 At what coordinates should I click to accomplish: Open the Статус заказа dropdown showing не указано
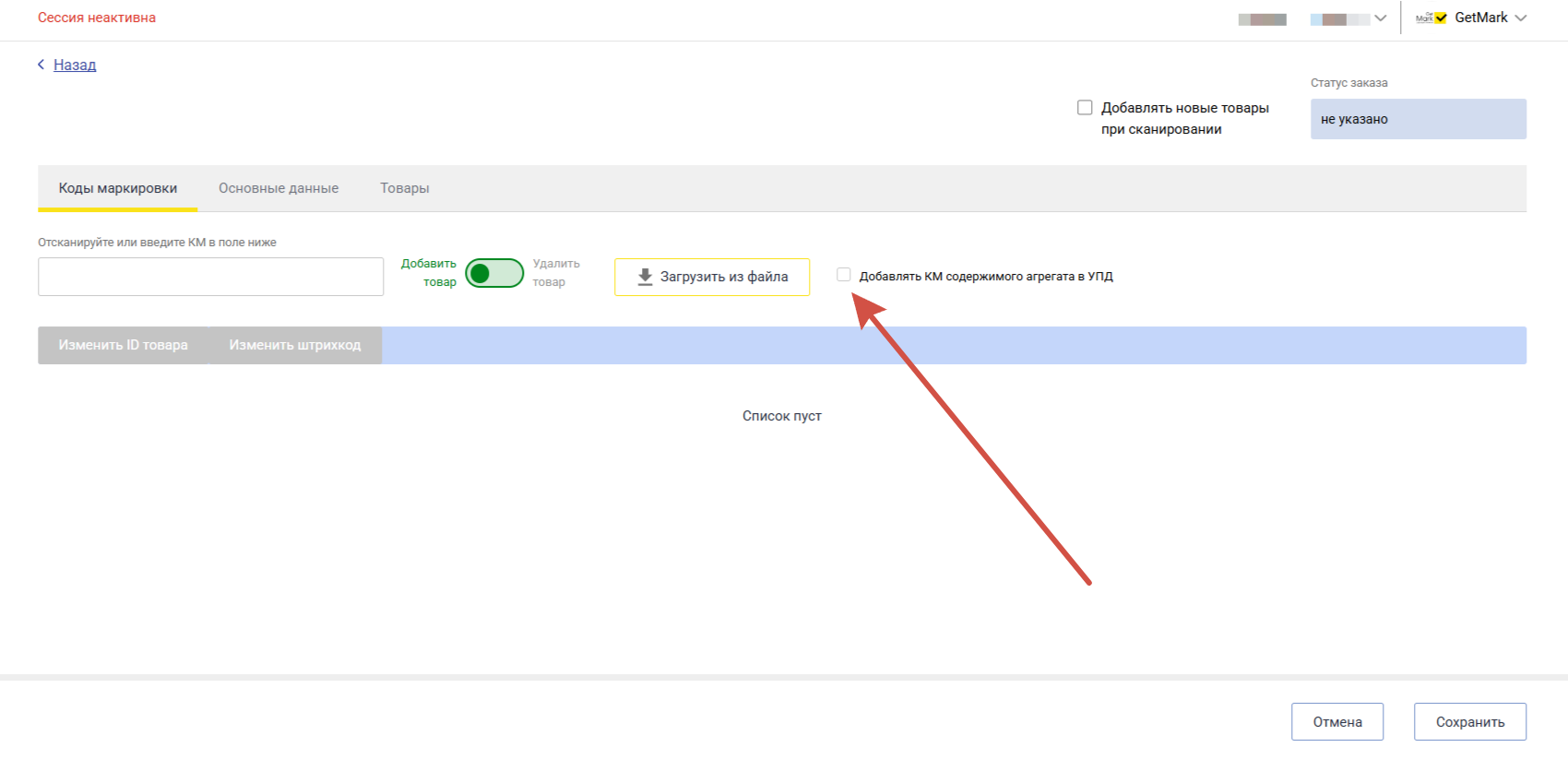tap(1418, 119)
